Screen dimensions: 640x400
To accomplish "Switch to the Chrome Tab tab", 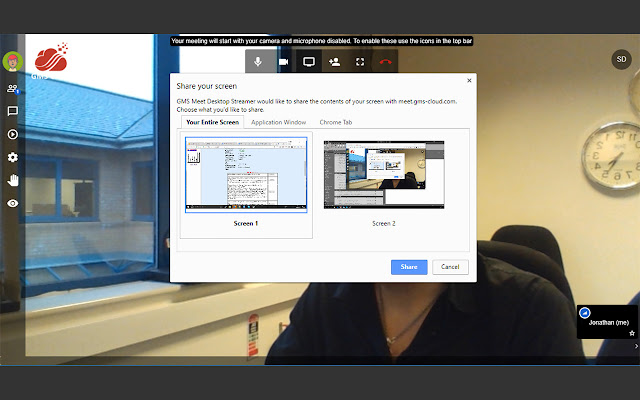I will pos(336,122).
